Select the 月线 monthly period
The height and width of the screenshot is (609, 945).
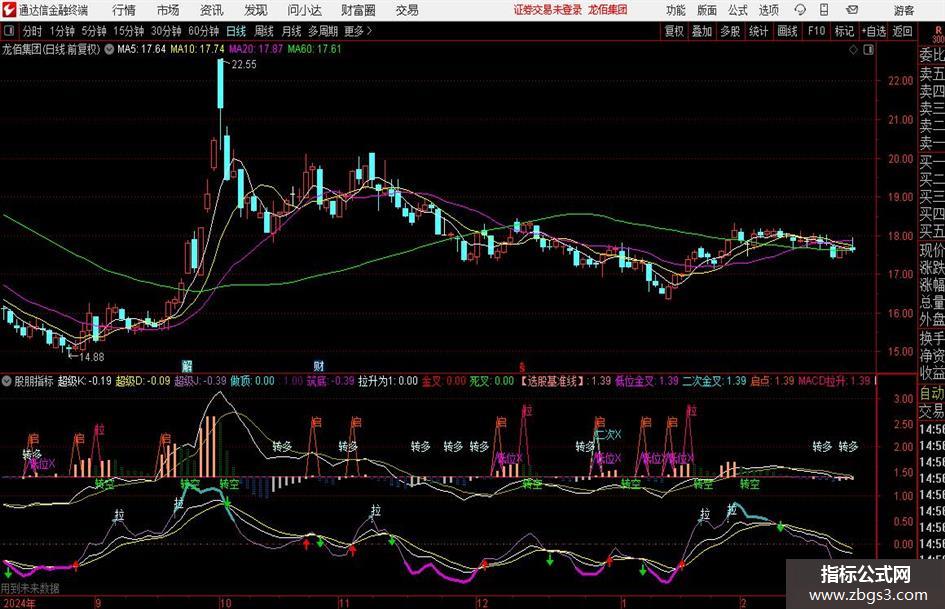291,31
